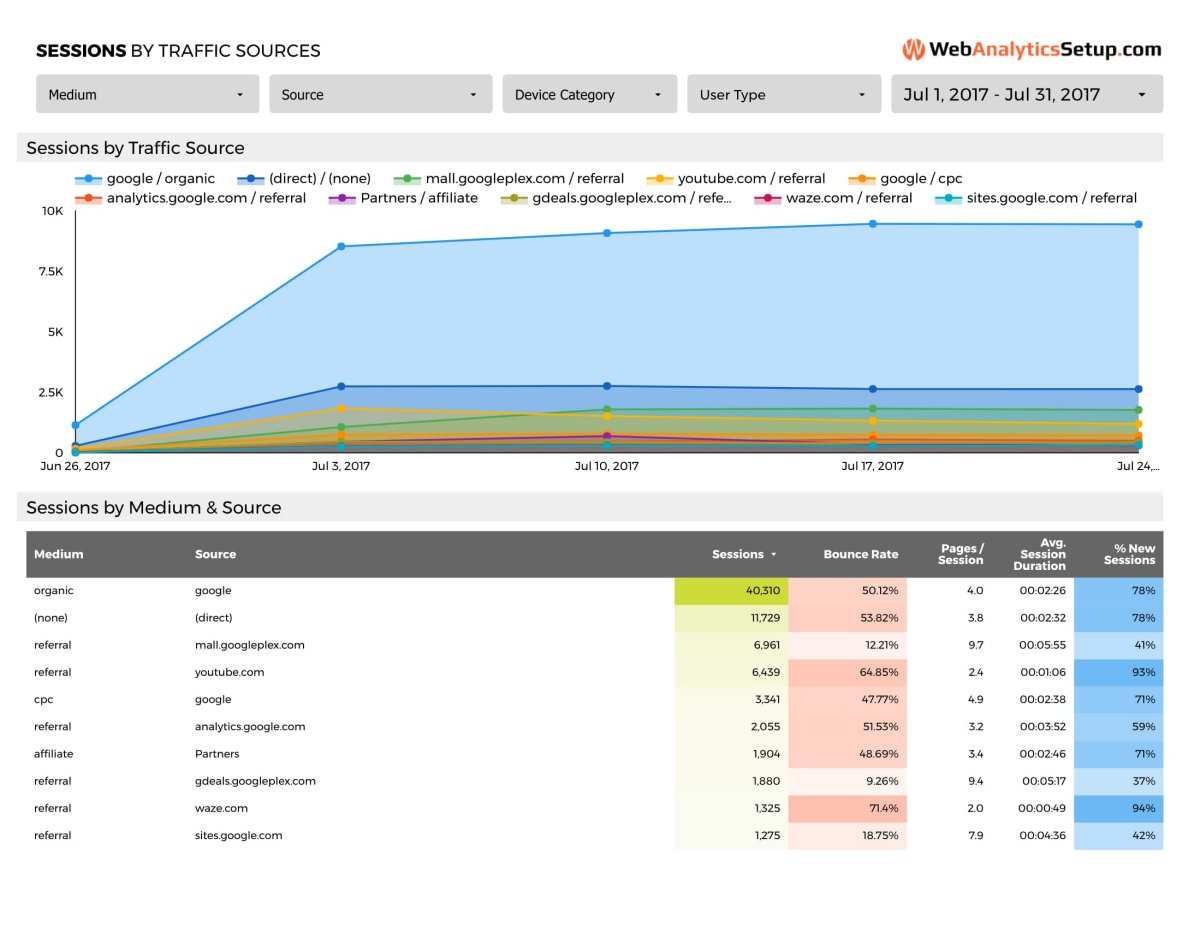This screenshot has height=927, width=1200.
Task: Select bounce rate cell 50.12%
Action: (x=847, y=591)
